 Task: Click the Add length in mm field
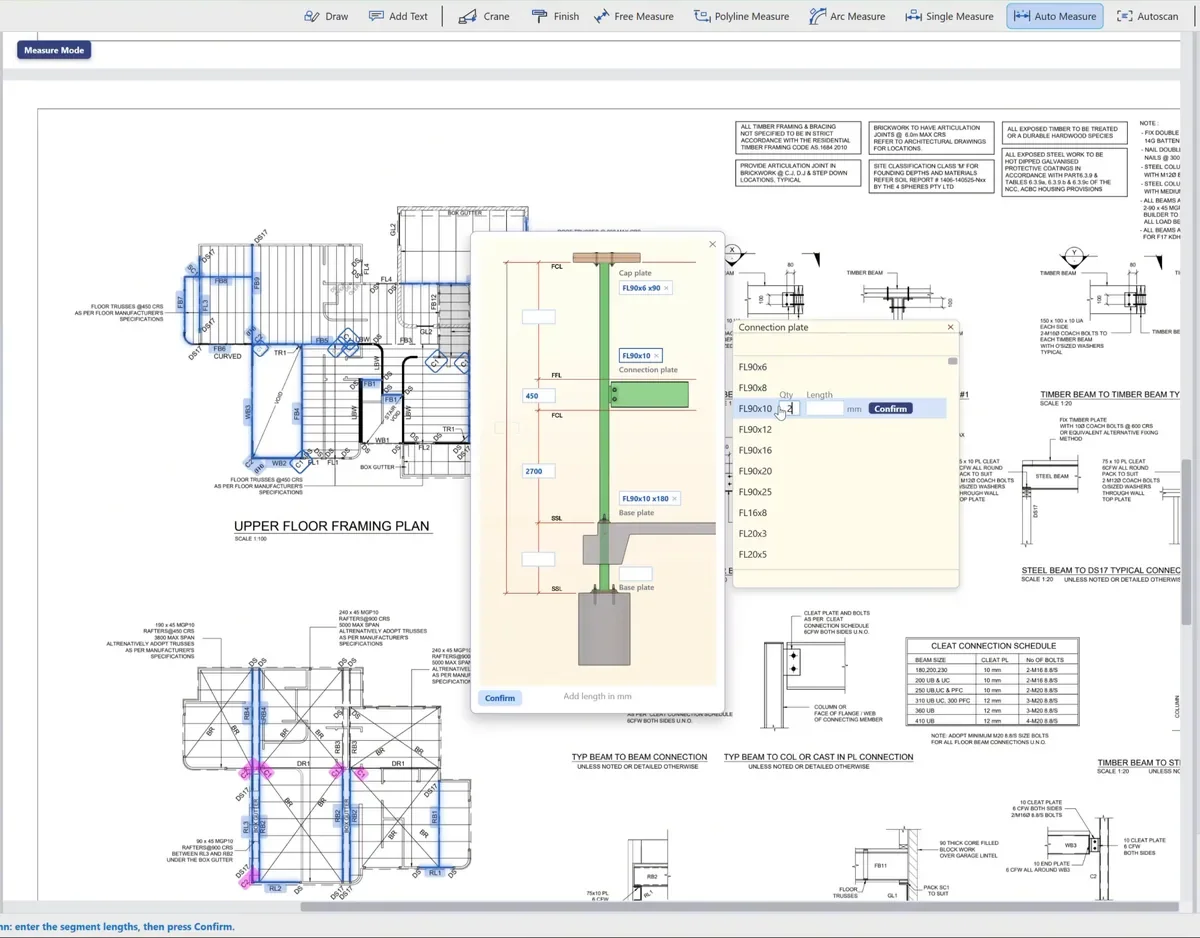tap(597, 696)
